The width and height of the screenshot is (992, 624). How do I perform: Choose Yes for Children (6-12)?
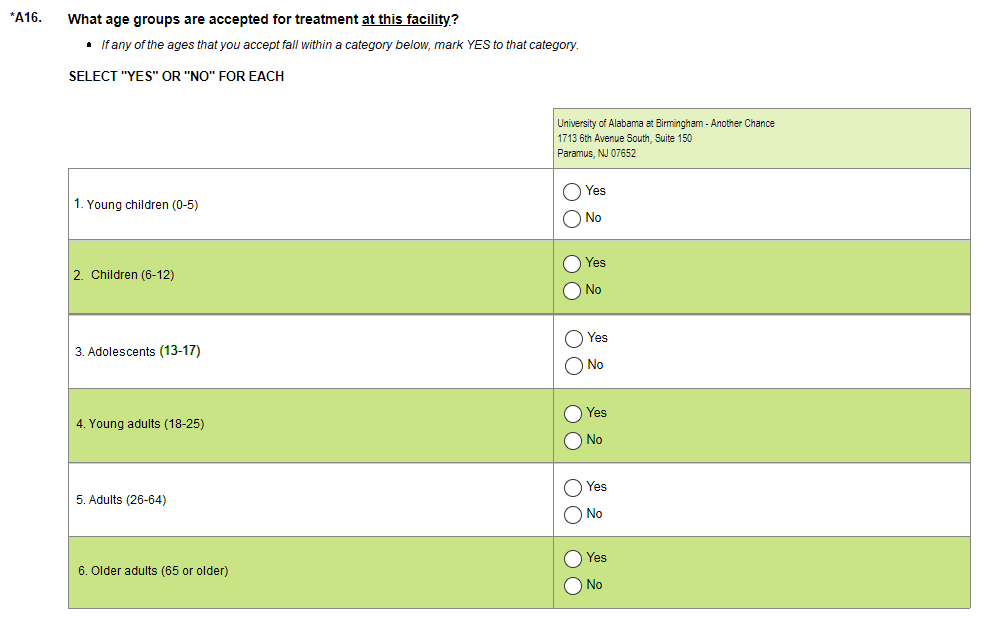pos(572,263)
